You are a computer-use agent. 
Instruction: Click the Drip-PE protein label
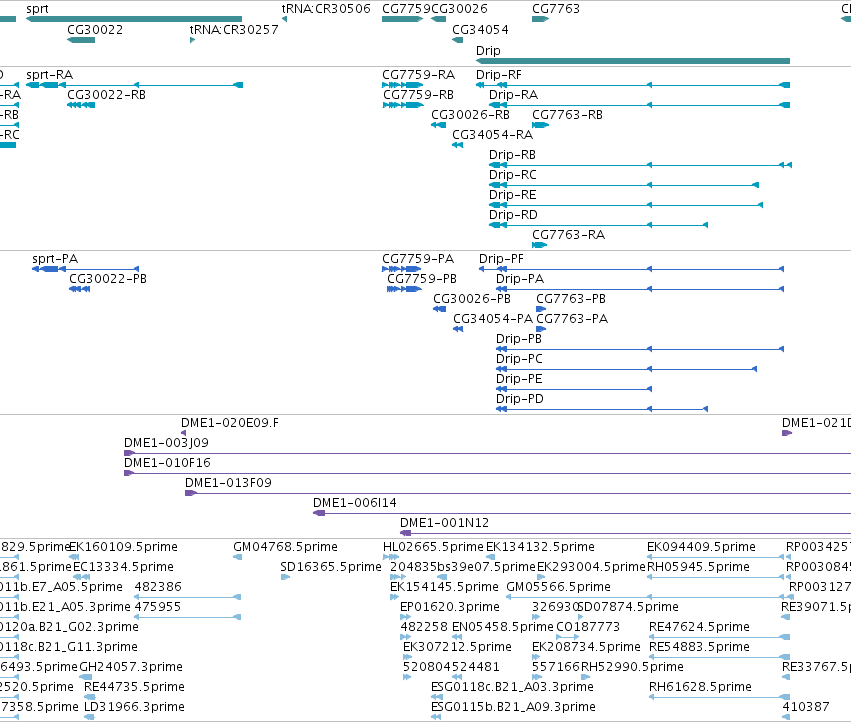coord(519,378)
